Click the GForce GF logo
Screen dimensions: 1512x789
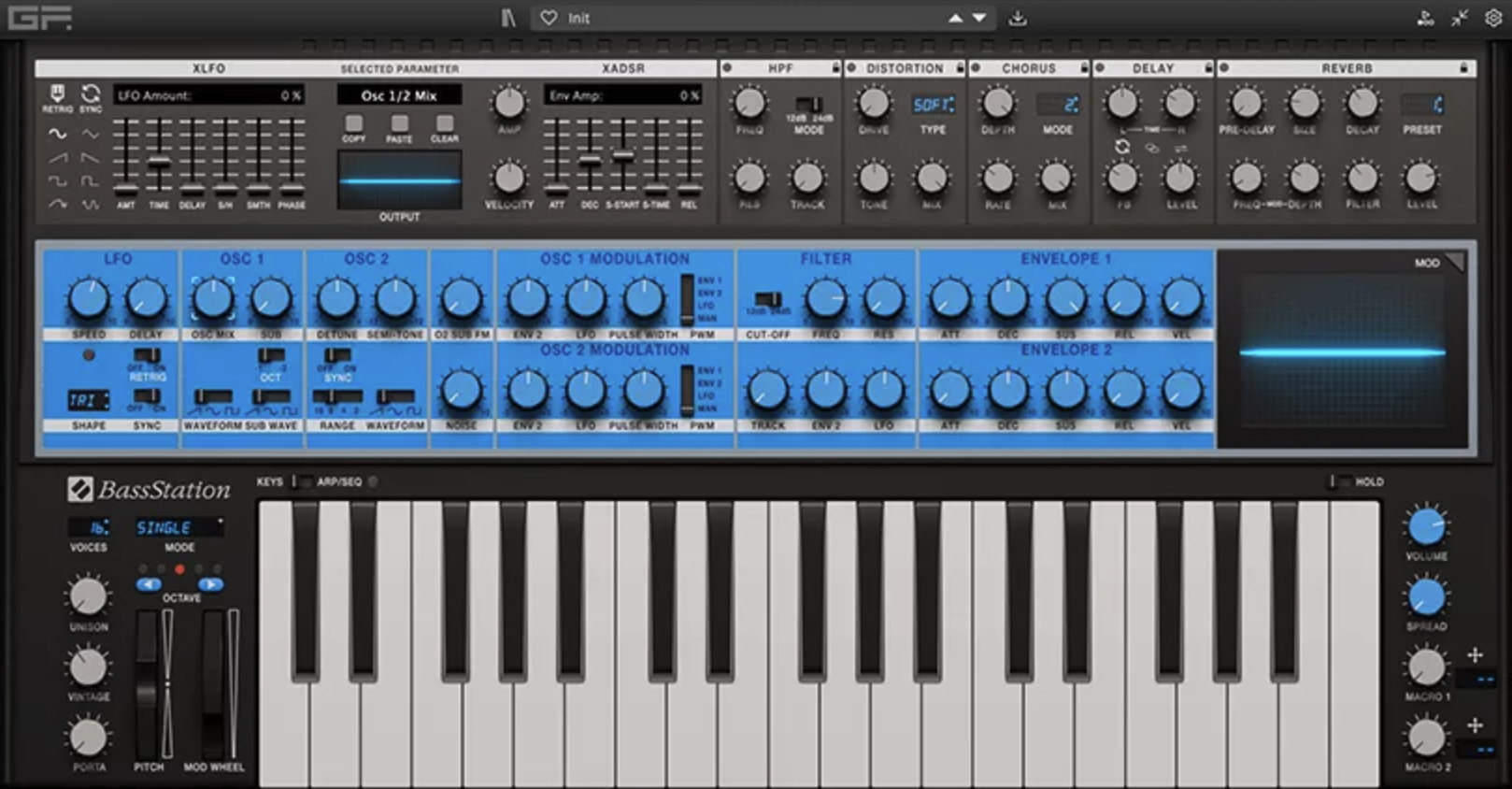click(x=39, y=17)
